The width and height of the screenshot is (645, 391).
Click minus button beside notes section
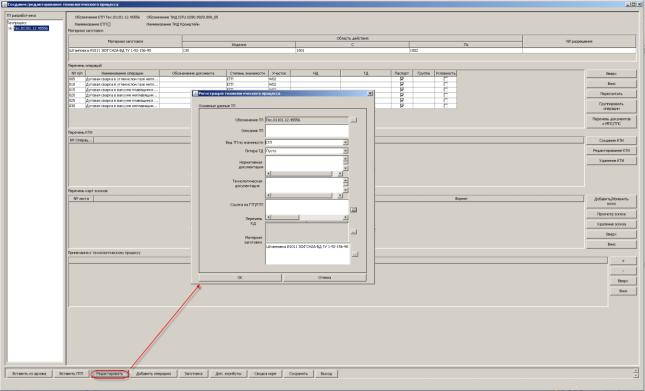pos(623,271)
